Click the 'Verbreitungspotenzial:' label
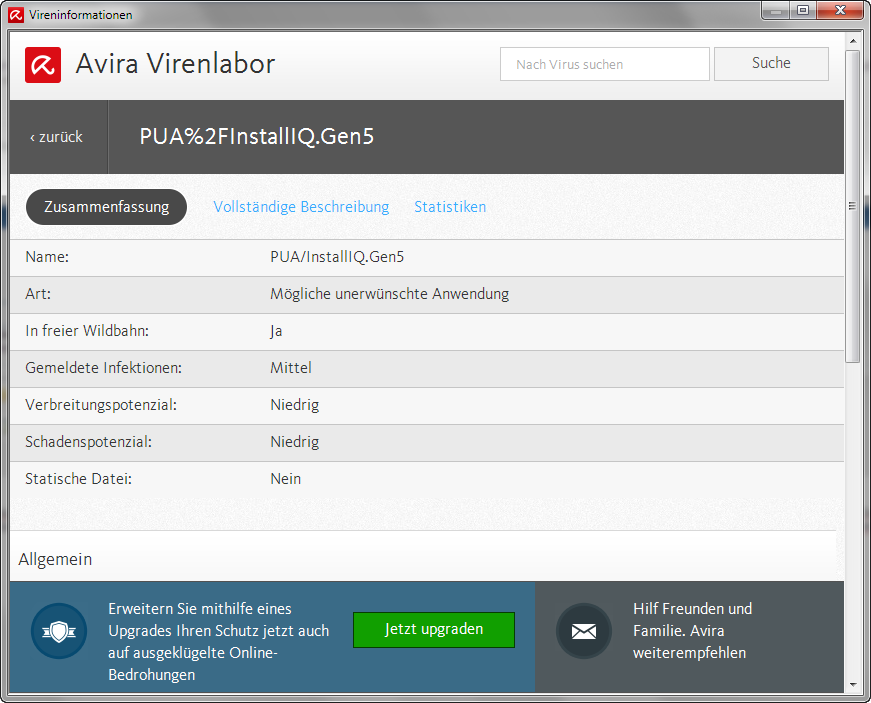 pos(101,405)
